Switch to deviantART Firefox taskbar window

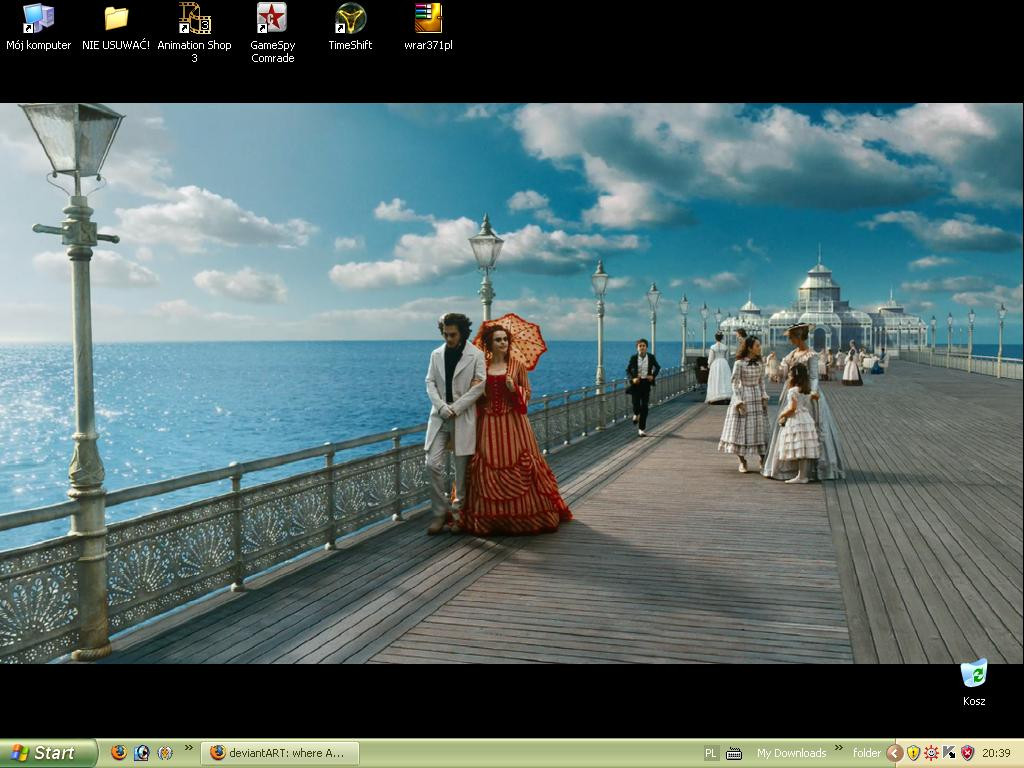pos(280,753)
